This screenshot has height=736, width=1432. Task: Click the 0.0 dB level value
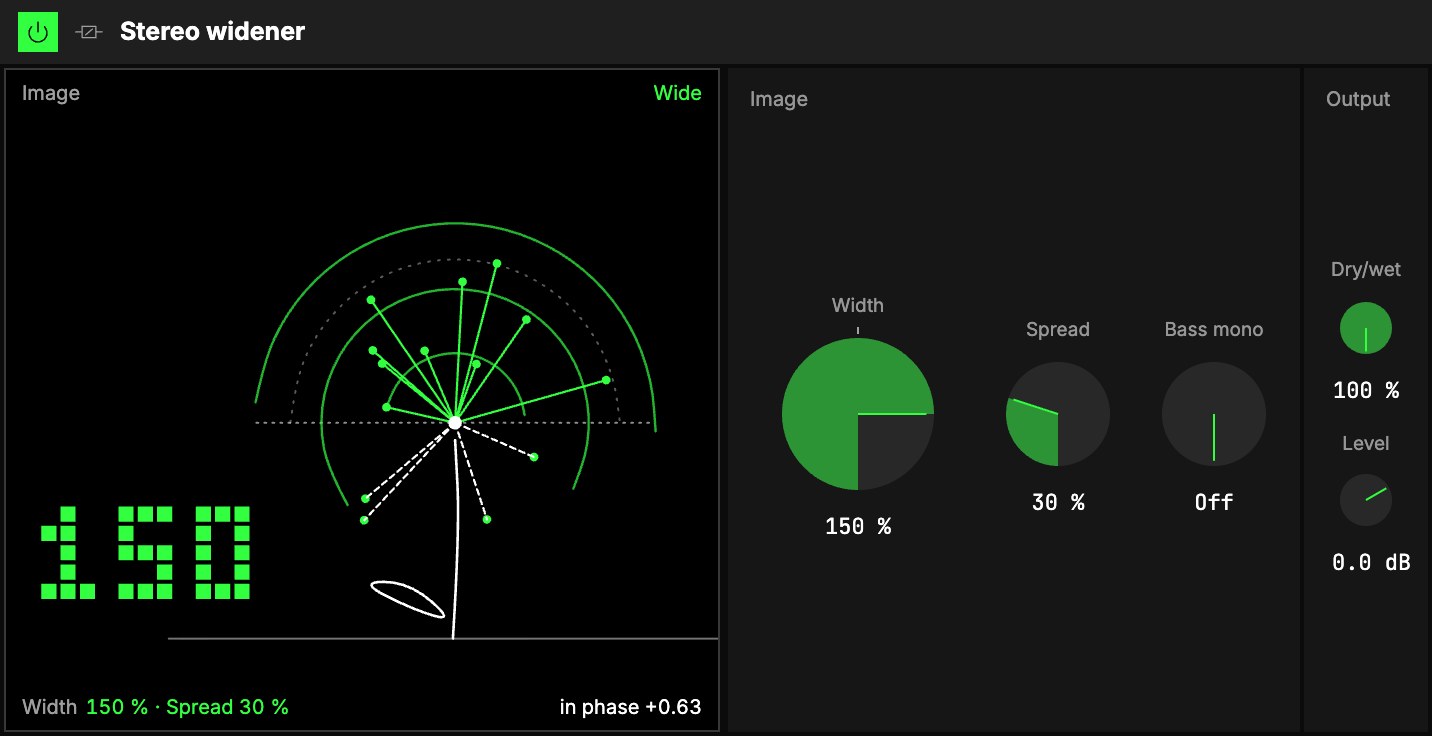point(1371,563)
